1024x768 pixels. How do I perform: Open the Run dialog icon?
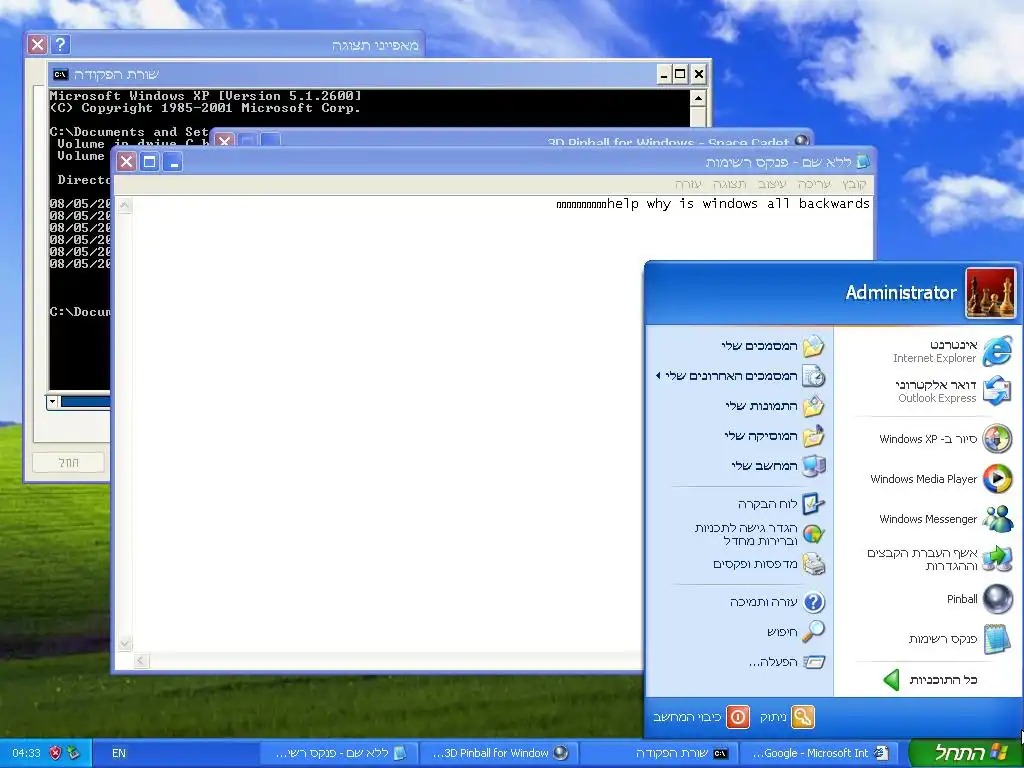pyautogui.click(x=814, y=662)
